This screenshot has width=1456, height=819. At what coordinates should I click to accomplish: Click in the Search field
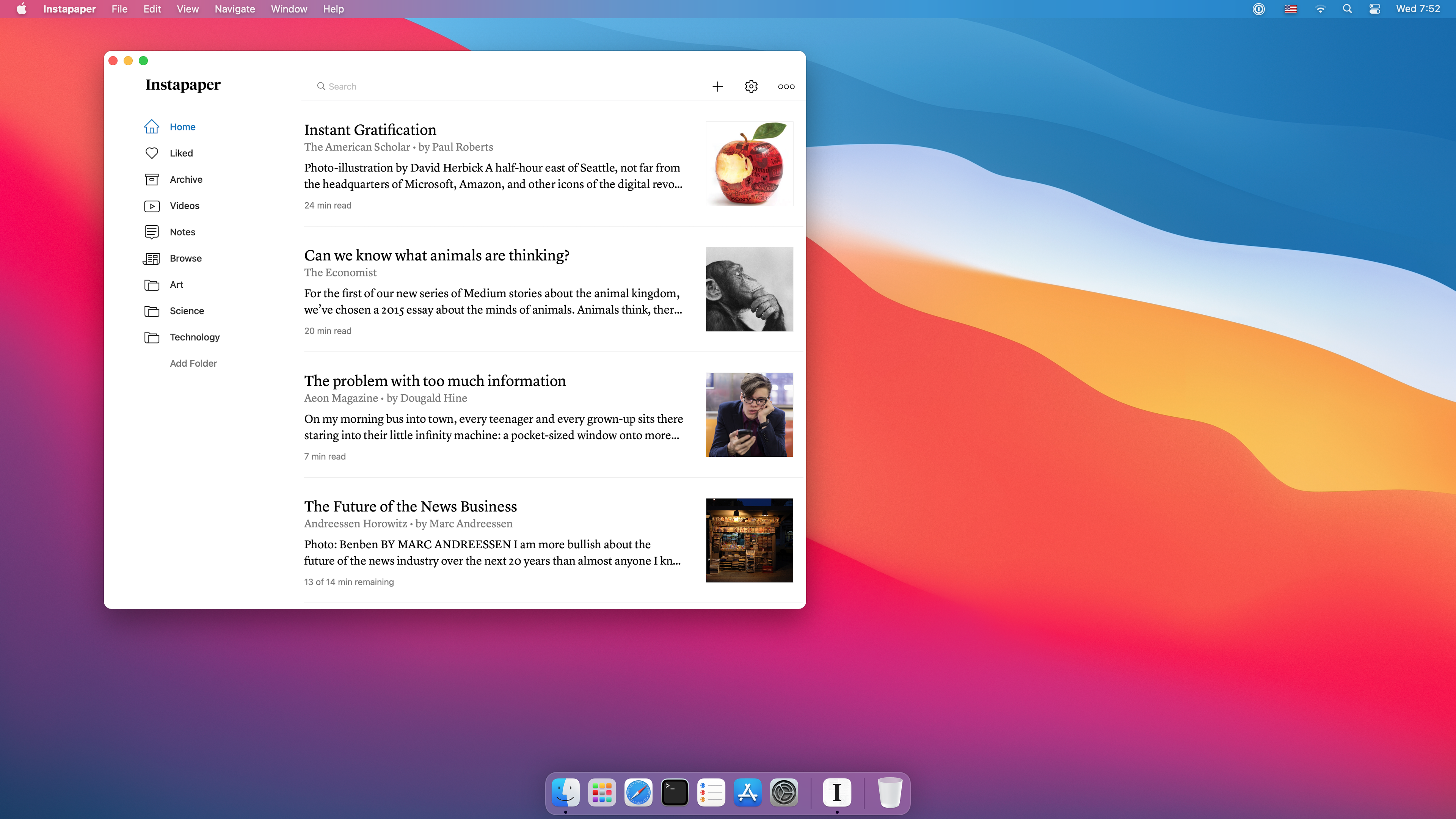pos(497,86)
